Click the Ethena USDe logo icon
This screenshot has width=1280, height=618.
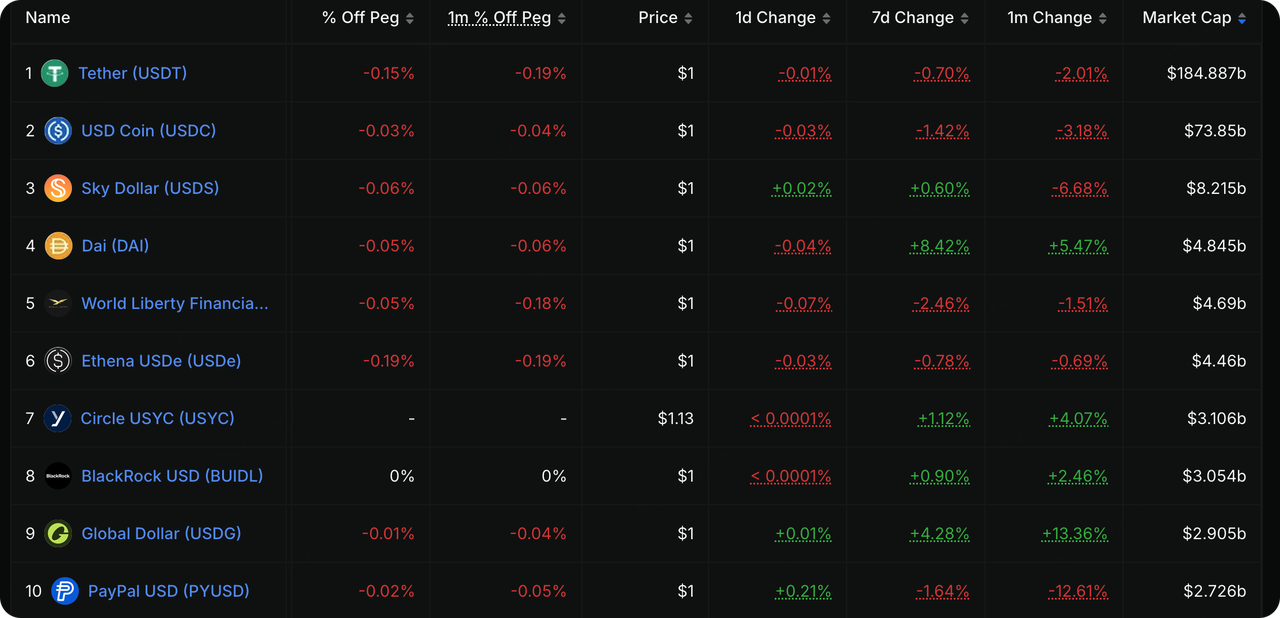[58, 361]
